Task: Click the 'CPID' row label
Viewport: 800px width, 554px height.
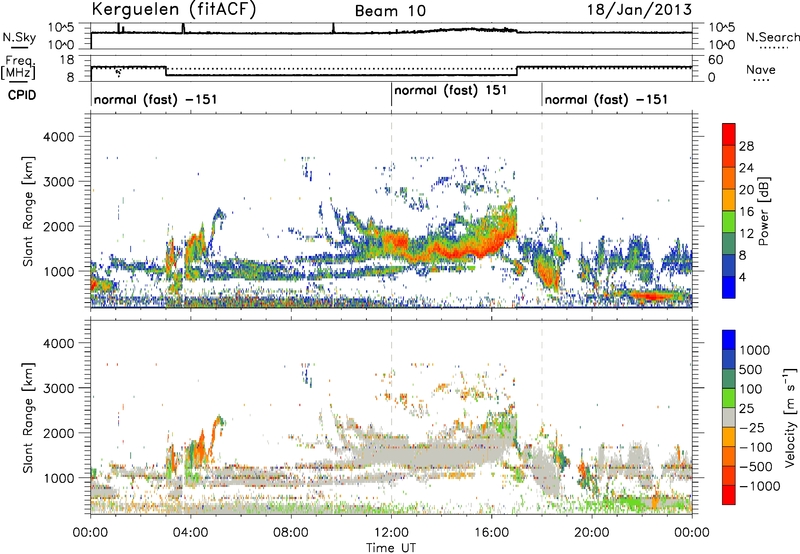Action: tap(22, 95)
